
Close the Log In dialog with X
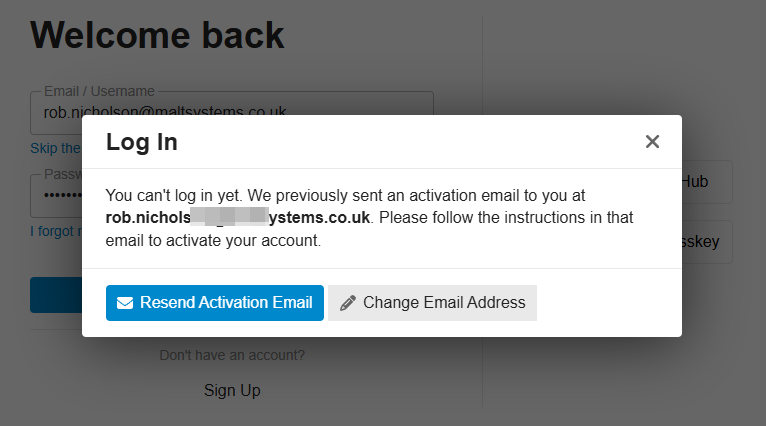[x=652, y=142]
